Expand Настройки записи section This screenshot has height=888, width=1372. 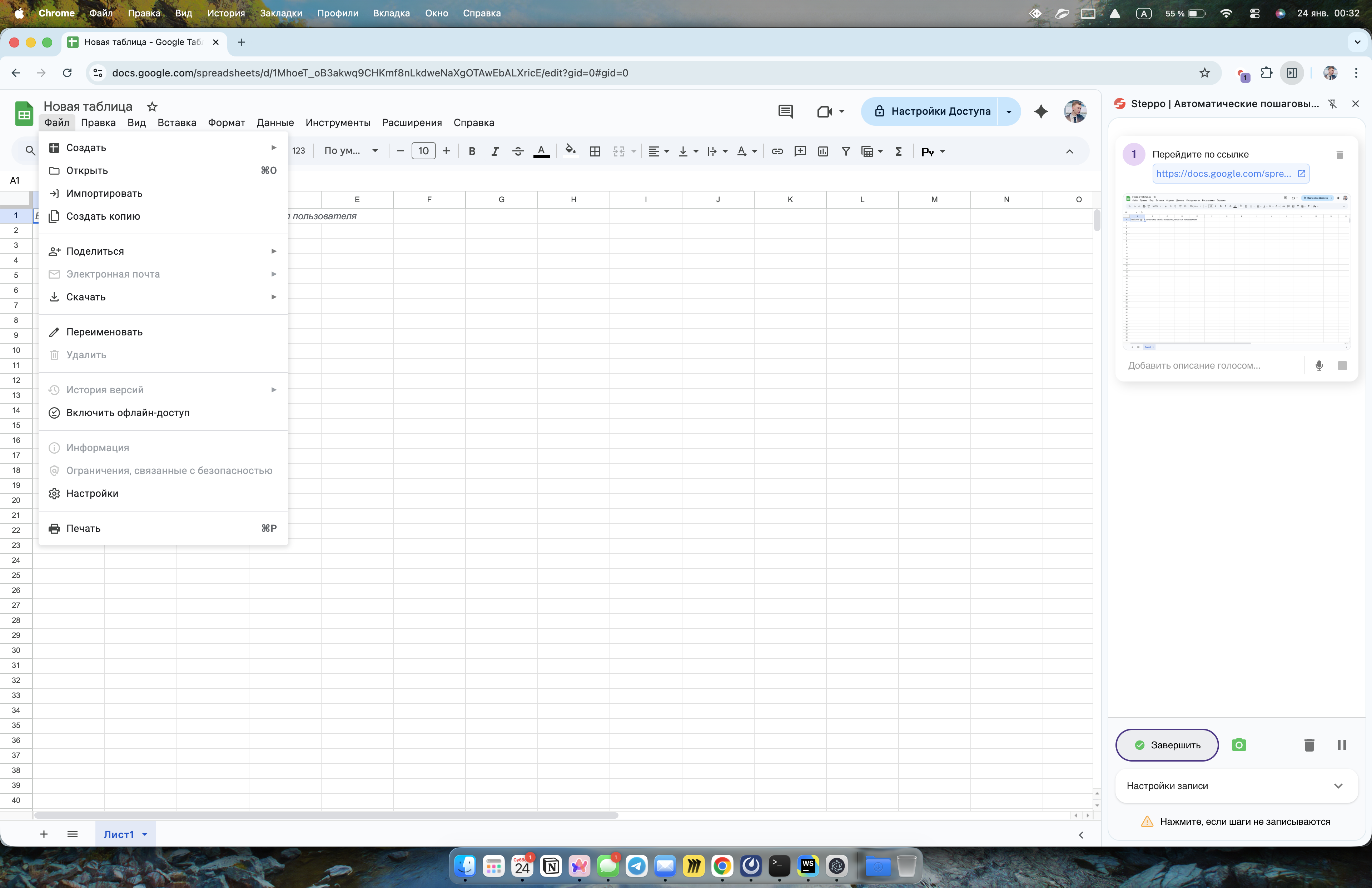1236,785
